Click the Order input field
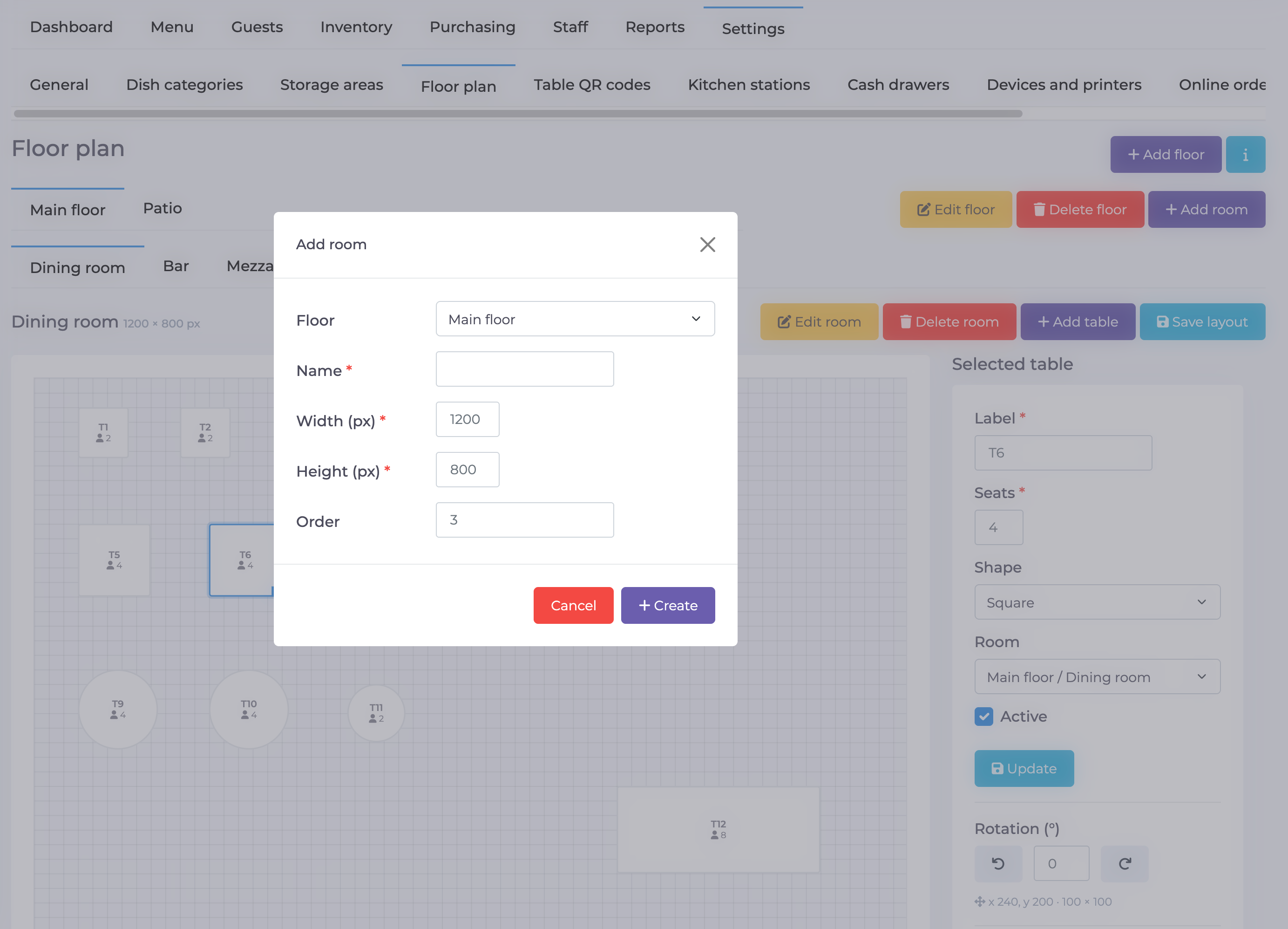 524,519
